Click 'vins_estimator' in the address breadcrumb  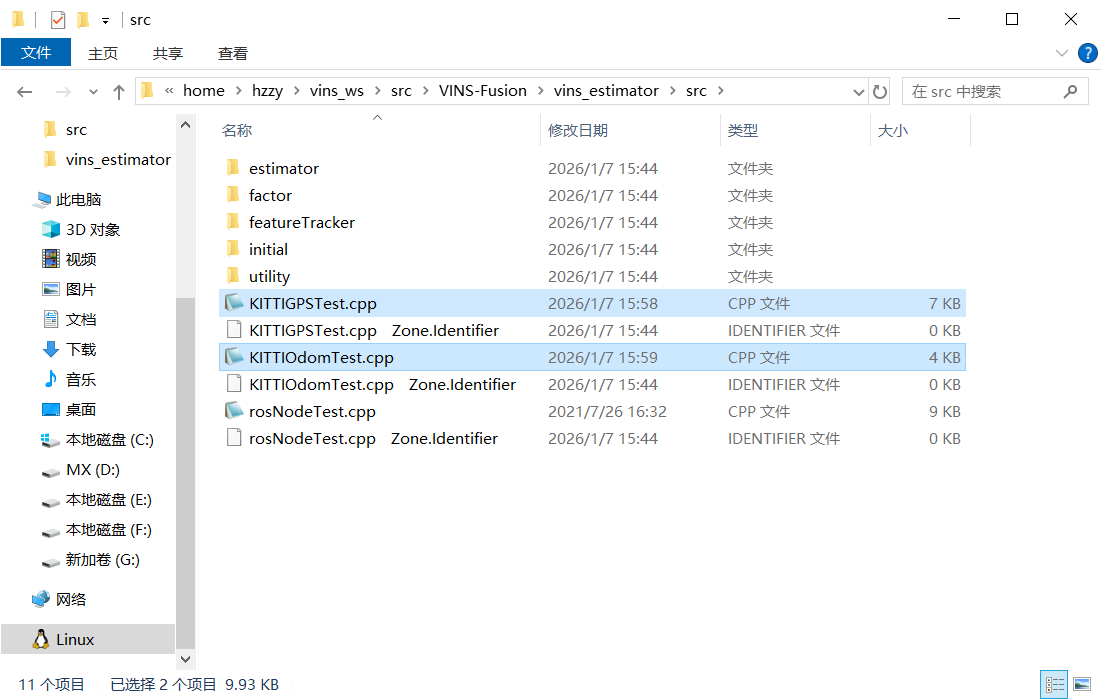(606, 91)
